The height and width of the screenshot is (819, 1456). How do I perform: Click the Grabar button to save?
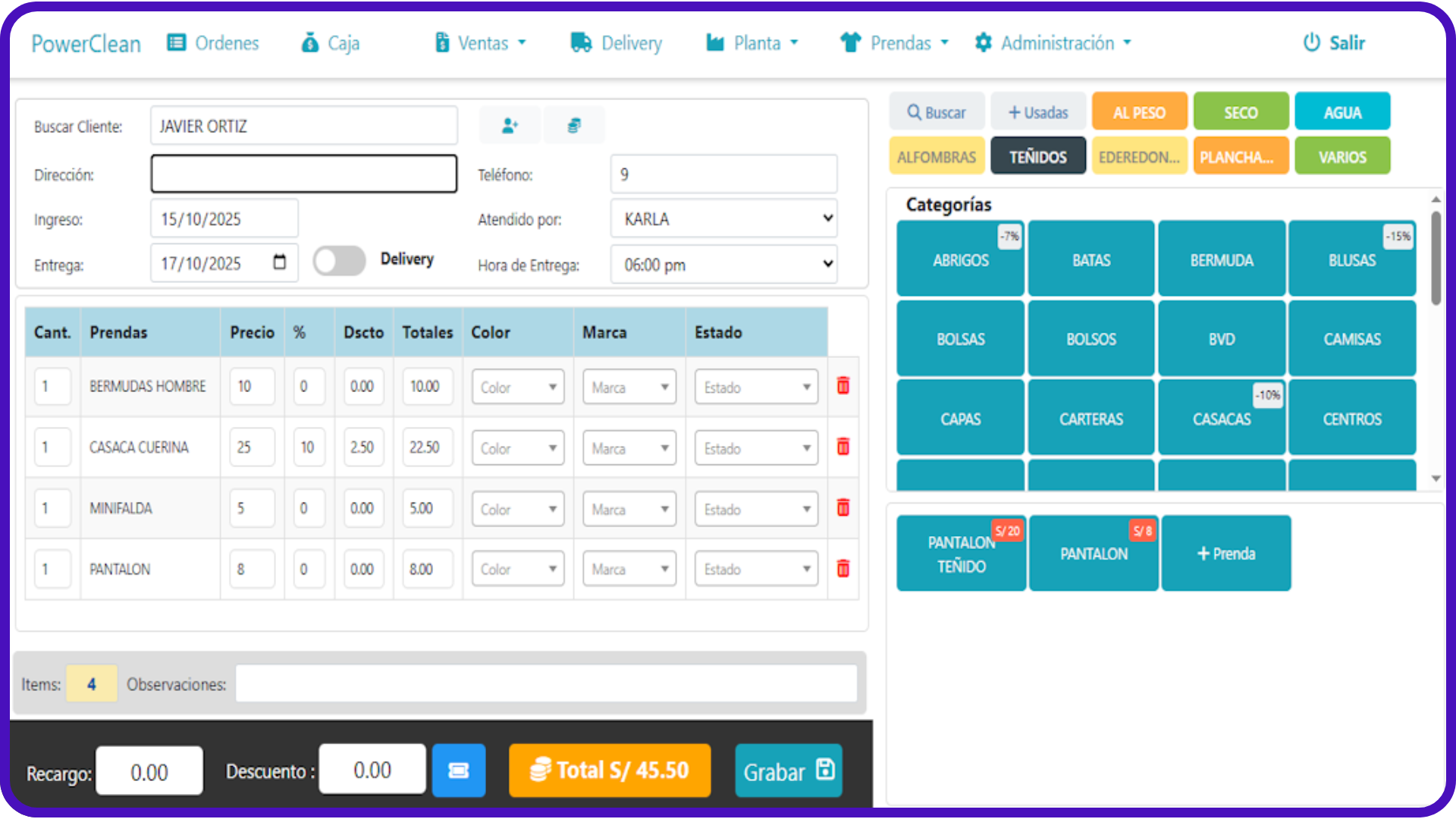(788, 770)
